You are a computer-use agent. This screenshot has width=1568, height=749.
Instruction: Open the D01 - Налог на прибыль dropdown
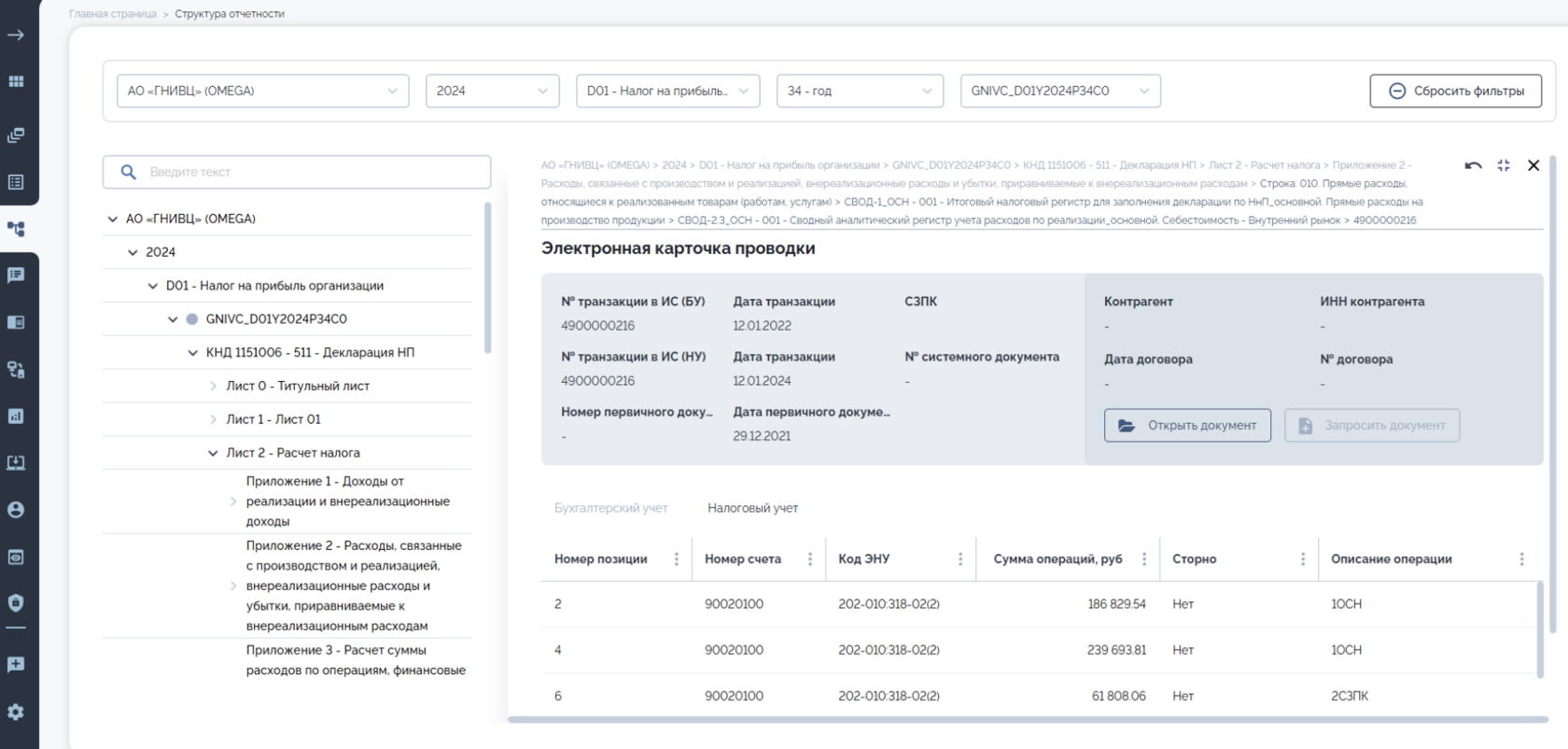(667, 91)
